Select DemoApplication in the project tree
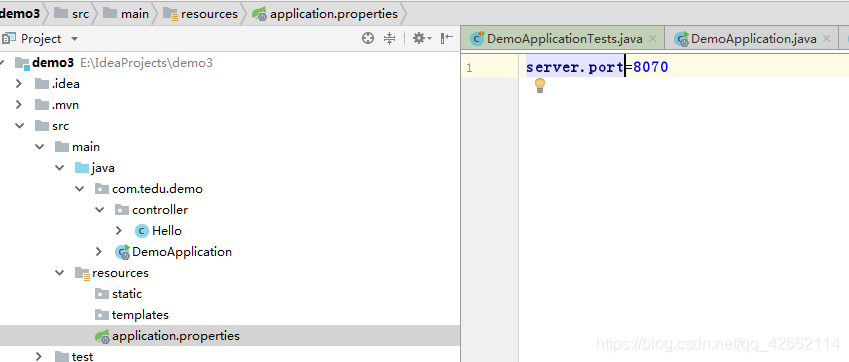The height and width of the screenshot is (362, 849). 182,252
